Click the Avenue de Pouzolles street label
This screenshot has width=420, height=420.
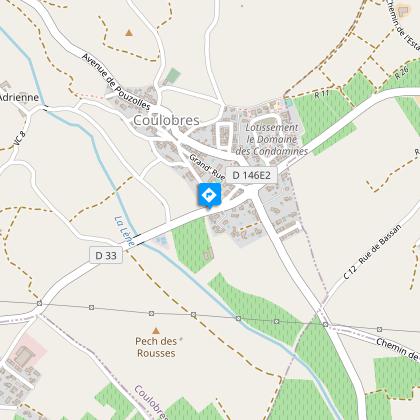116,82
